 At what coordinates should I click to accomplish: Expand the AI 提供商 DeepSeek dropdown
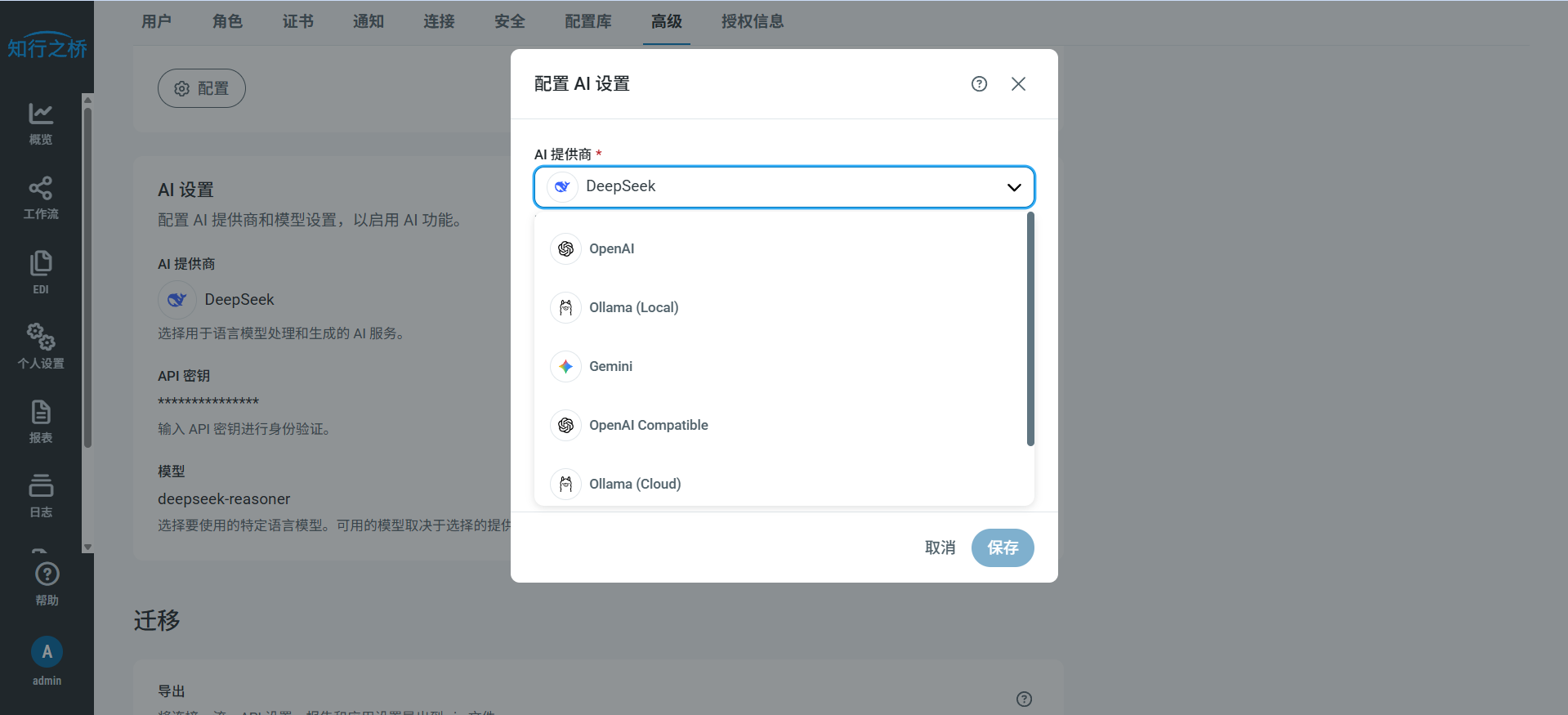click(784, 187)
